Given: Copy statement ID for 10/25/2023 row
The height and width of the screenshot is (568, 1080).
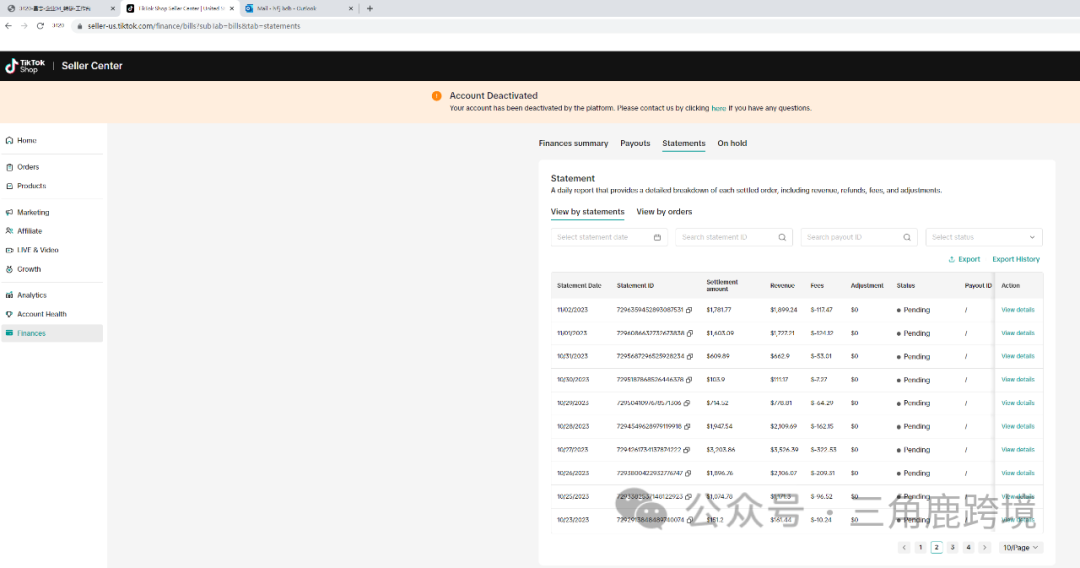Looking at the screenshot, I should tap(688, 497).
